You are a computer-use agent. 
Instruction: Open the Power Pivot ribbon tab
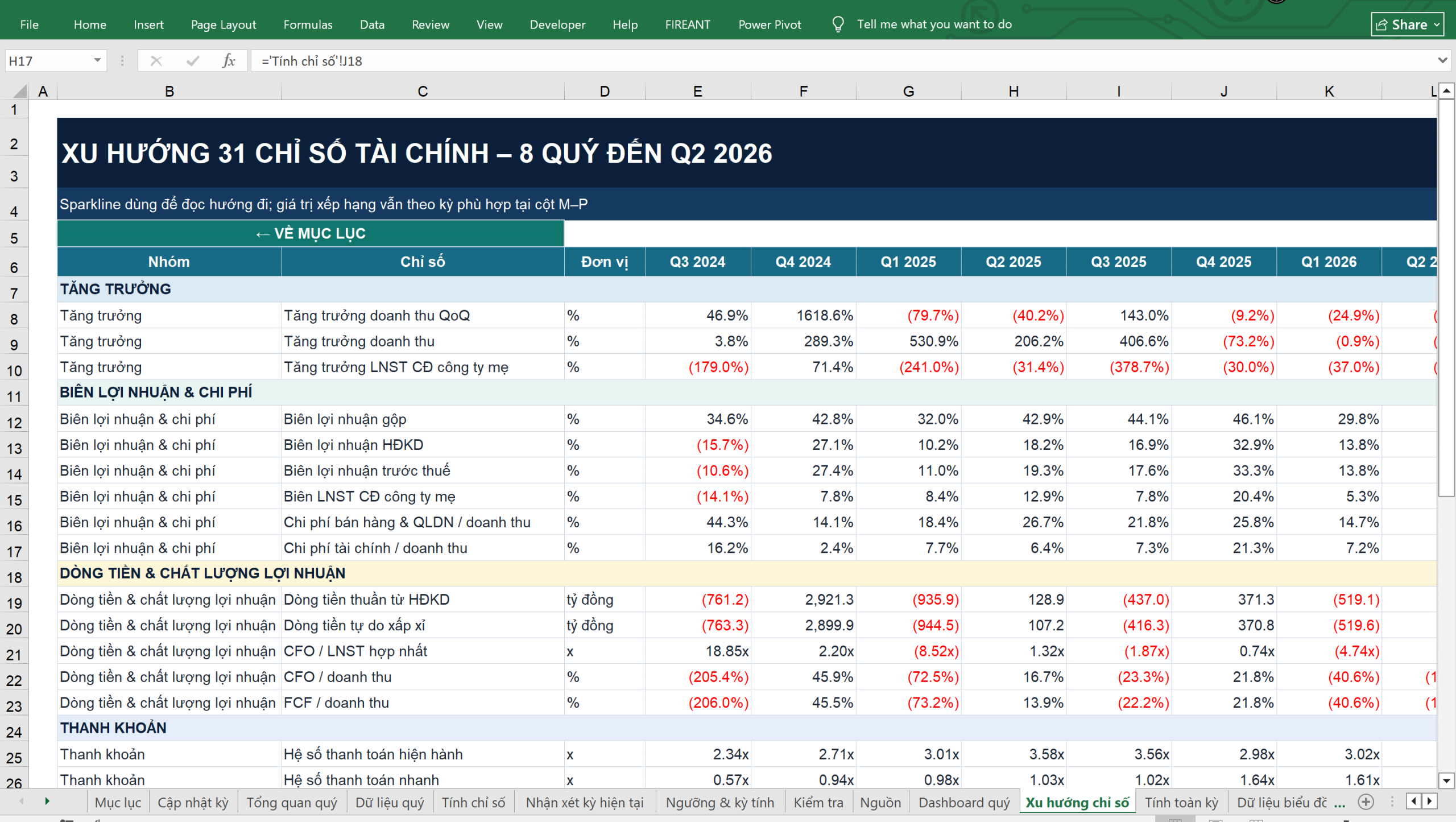coord(770,24)
